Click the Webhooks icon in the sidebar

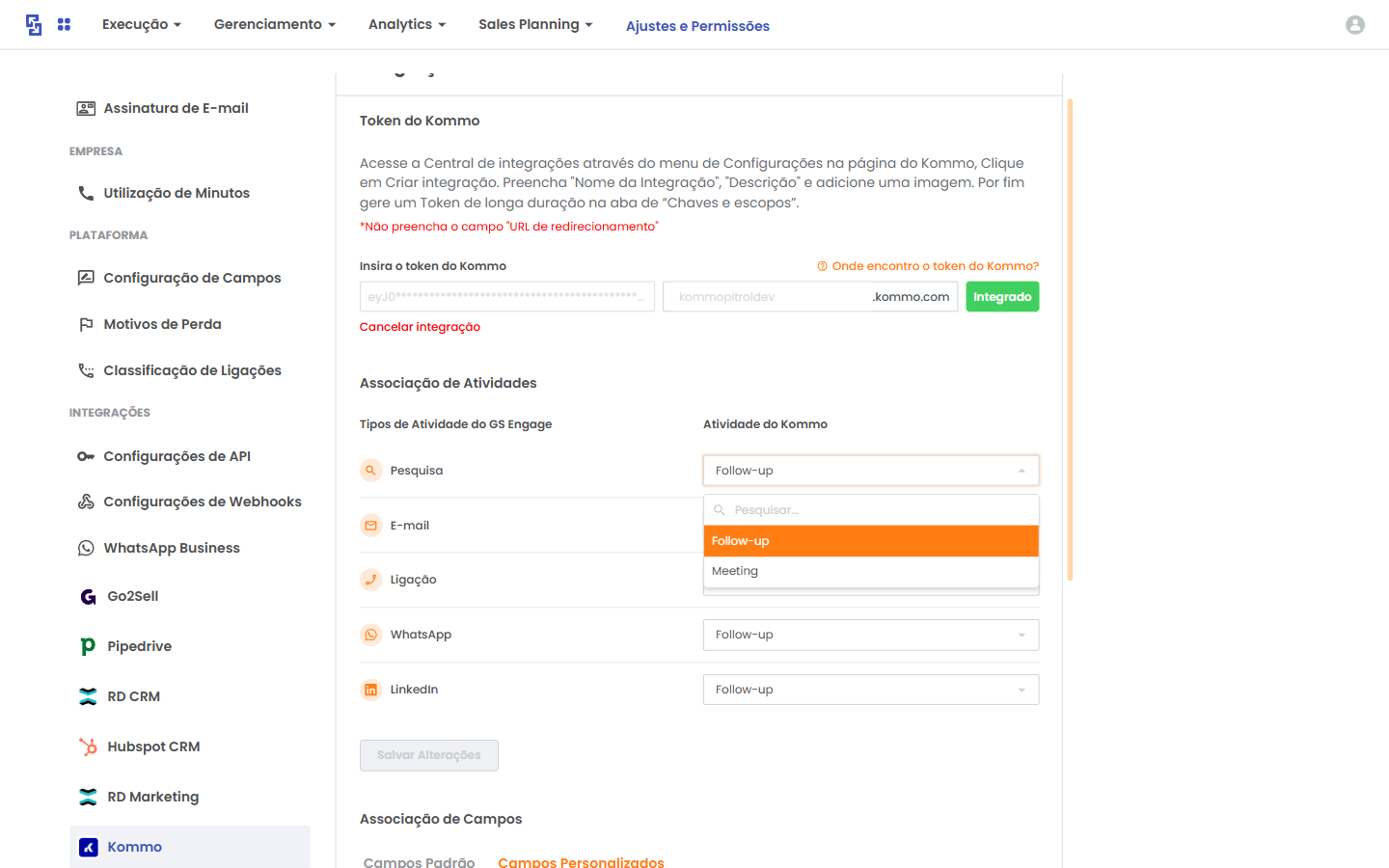86,502
